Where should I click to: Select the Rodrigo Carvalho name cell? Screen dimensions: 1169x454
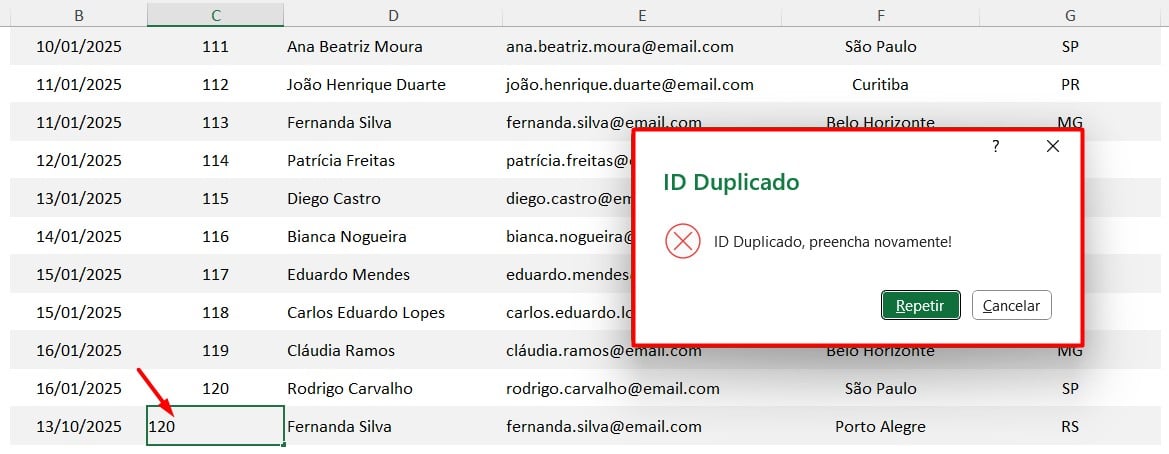(x=393, y=388)
